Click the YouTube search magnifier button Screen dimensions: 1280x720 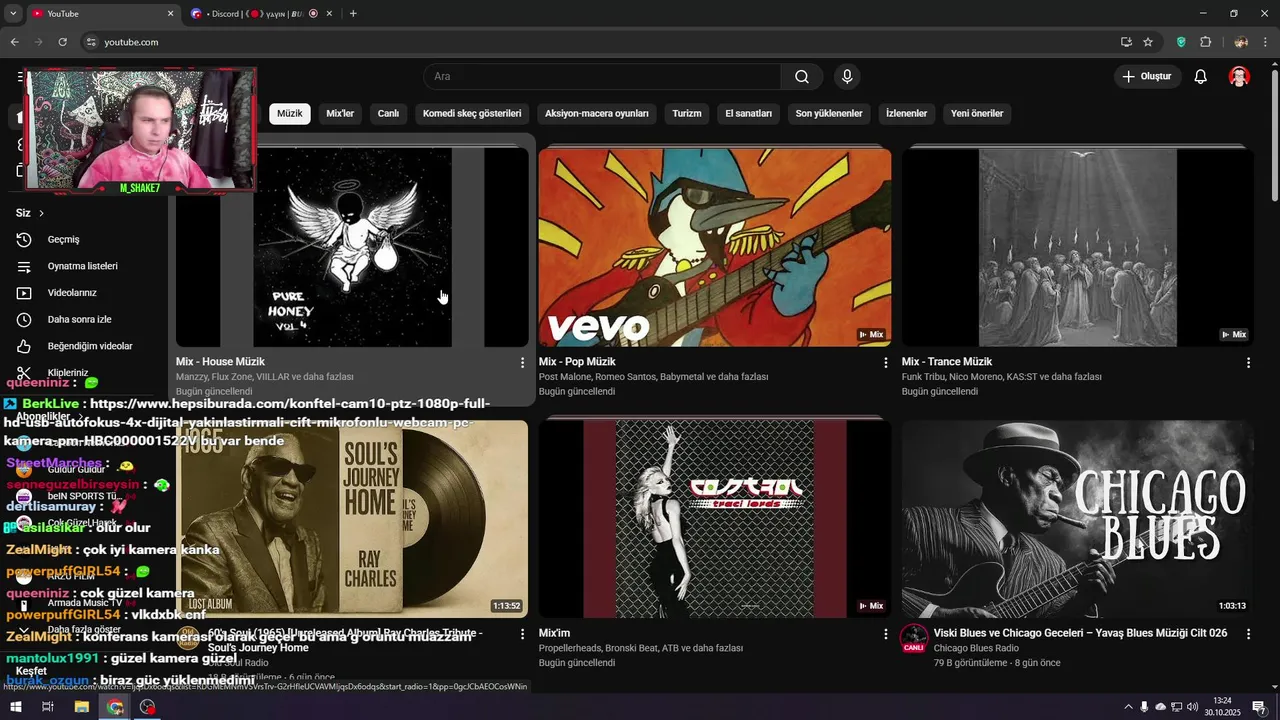[x=802, y=77]
